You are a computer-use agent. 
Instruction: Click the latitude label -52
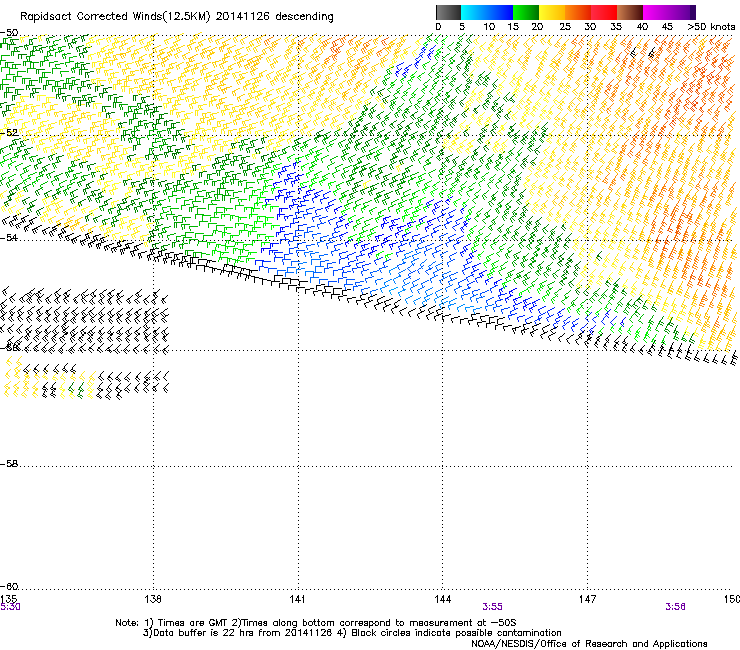coord(9,133)
